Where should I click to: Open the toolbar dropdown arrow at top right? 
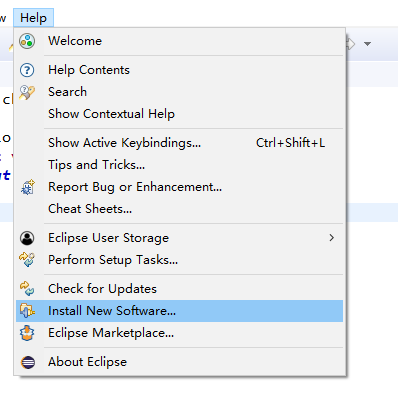367,44
